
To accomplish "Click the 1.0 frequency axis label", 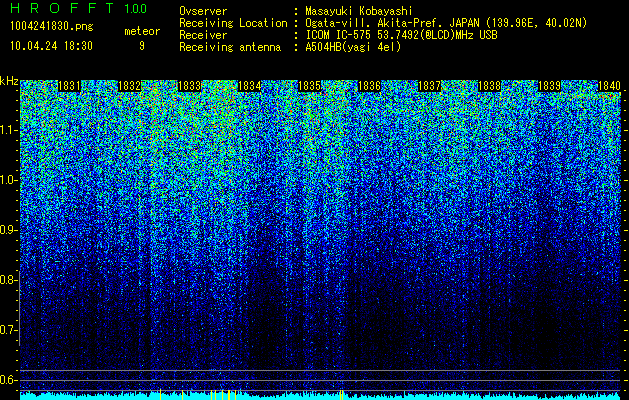I will click(9, 180).
